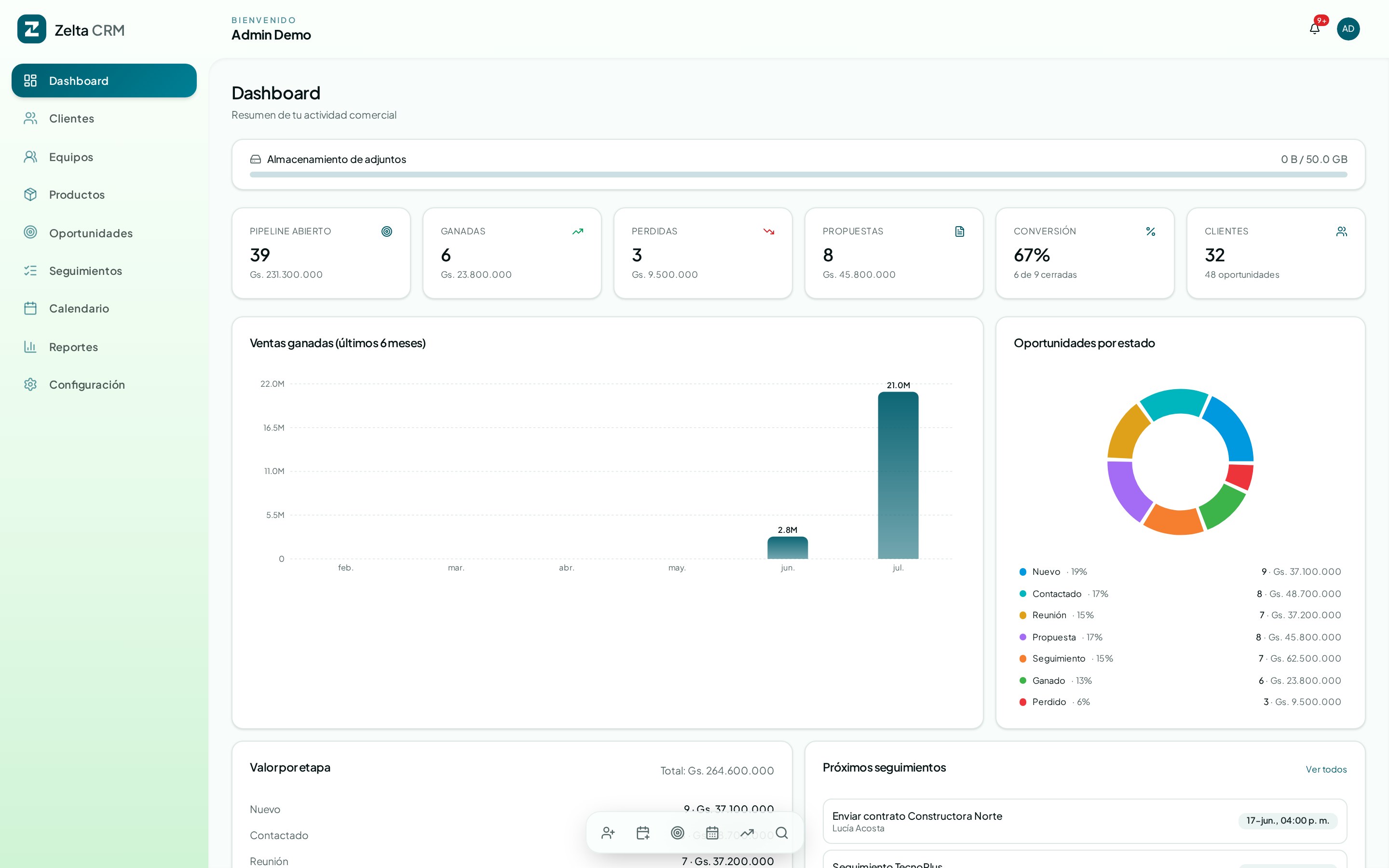Open Configuración in the sidebar

click(x=104, y=385)
